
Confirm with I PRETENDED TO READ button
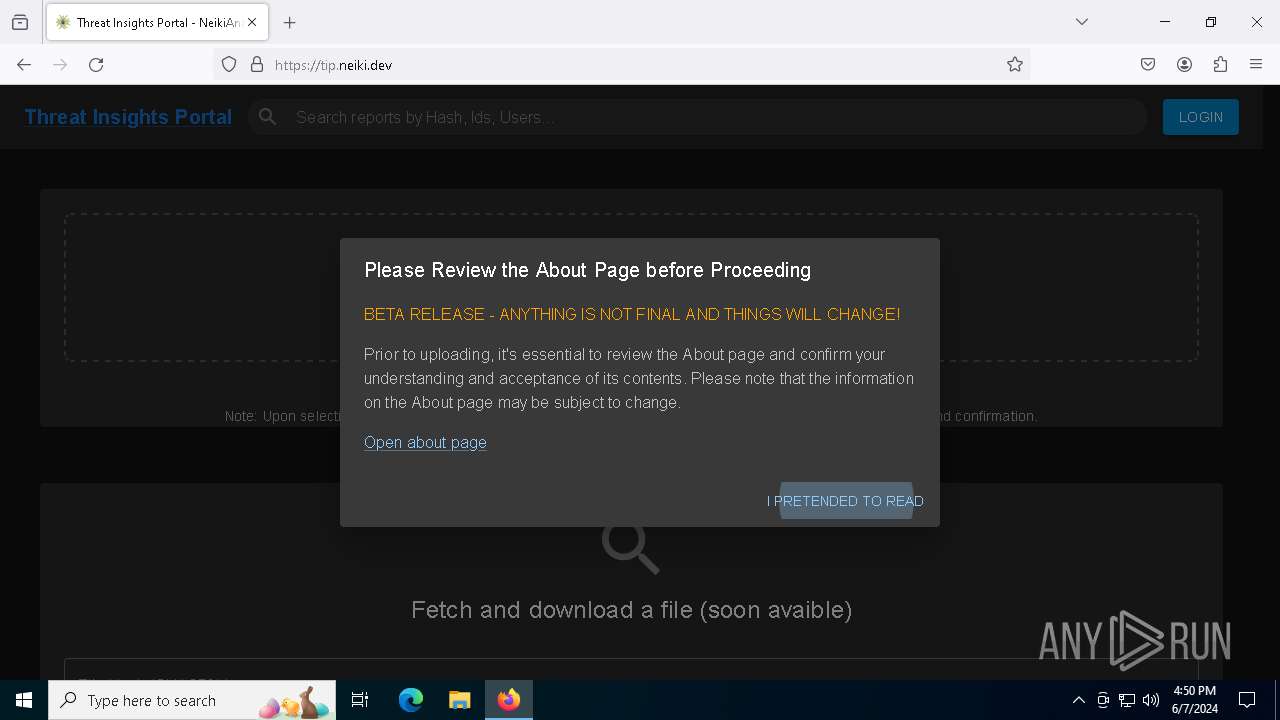tap(845, 501)
